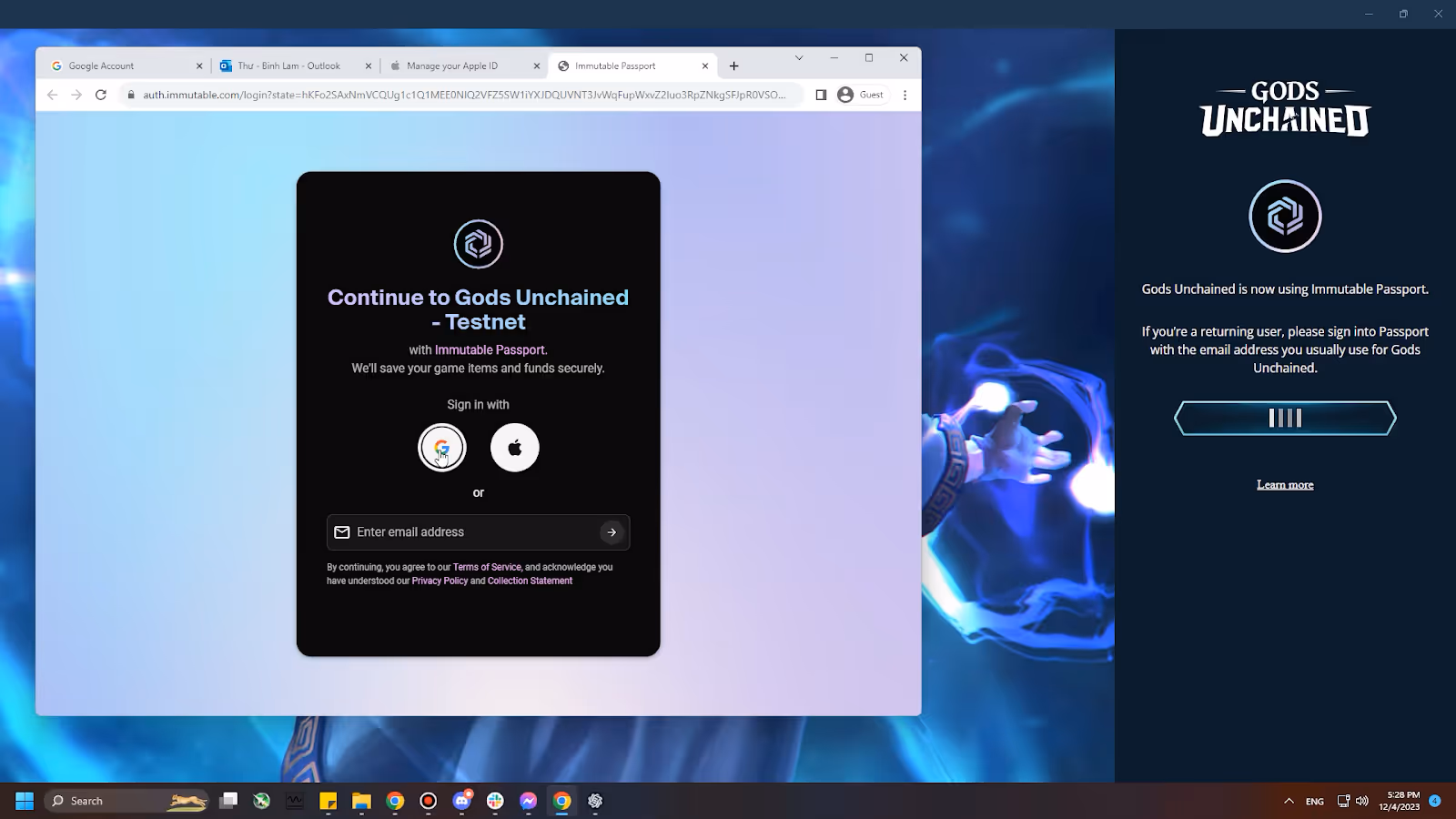Screen dimensions: 1456x819
Task: View site information via lock icon
Action: [131, 95]
